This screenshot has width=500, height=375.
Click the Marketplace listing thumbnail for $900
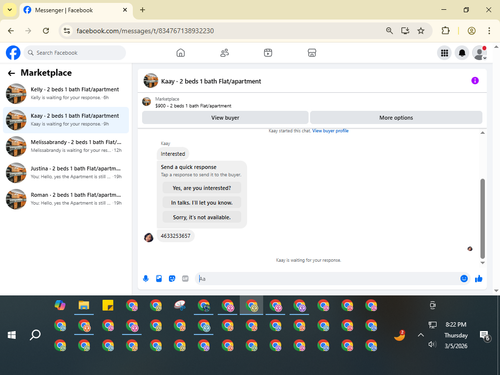[146, 102]
